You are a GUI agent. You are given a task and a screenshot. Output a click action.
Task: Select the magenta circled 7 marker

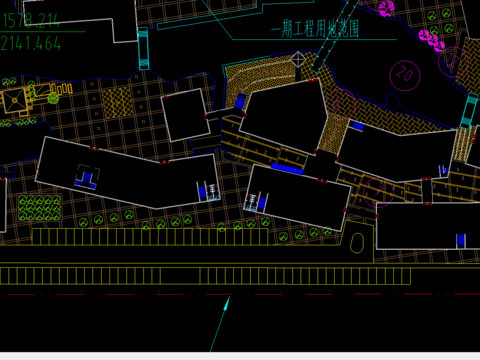pos(379,192)
